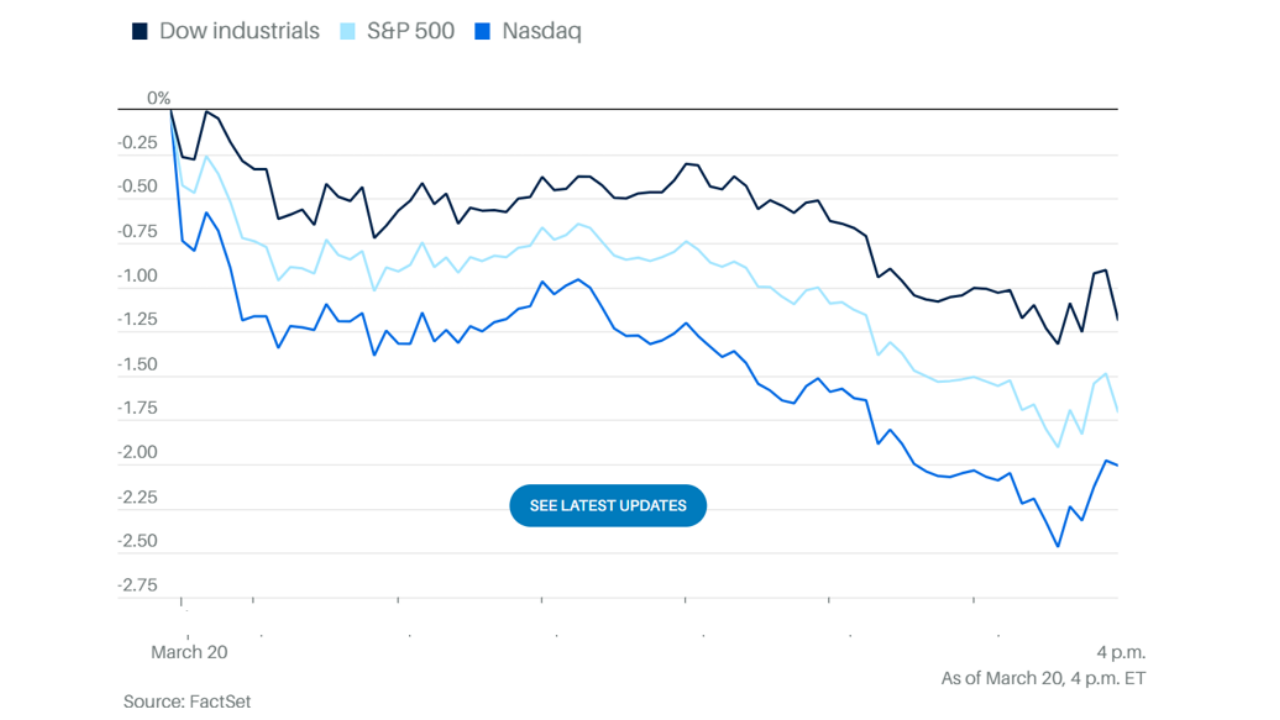Toggle the Nasdaq legend label

point(541,31)
